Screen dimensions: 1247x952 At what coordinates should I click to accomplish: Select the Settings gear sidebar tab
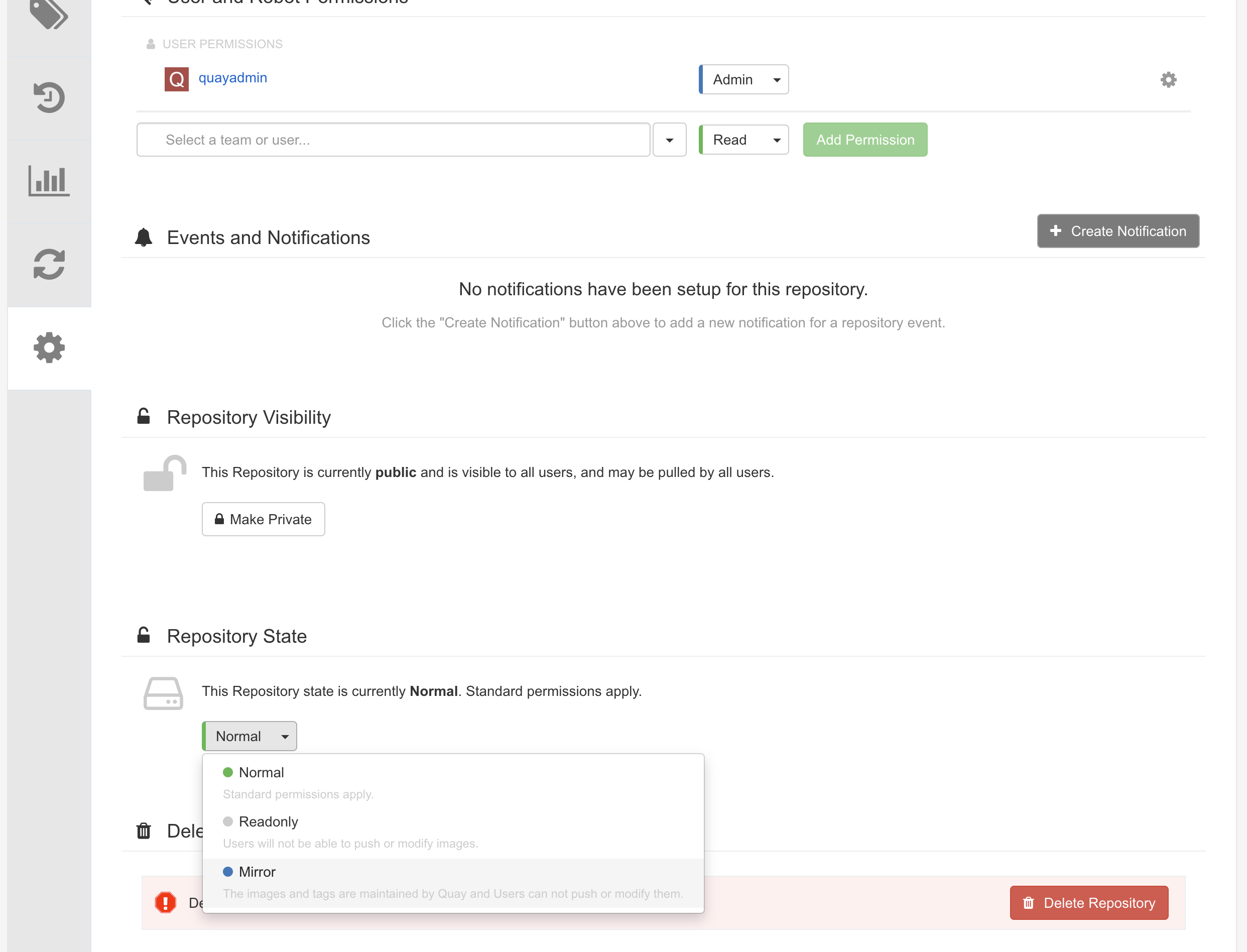[49, 347]
